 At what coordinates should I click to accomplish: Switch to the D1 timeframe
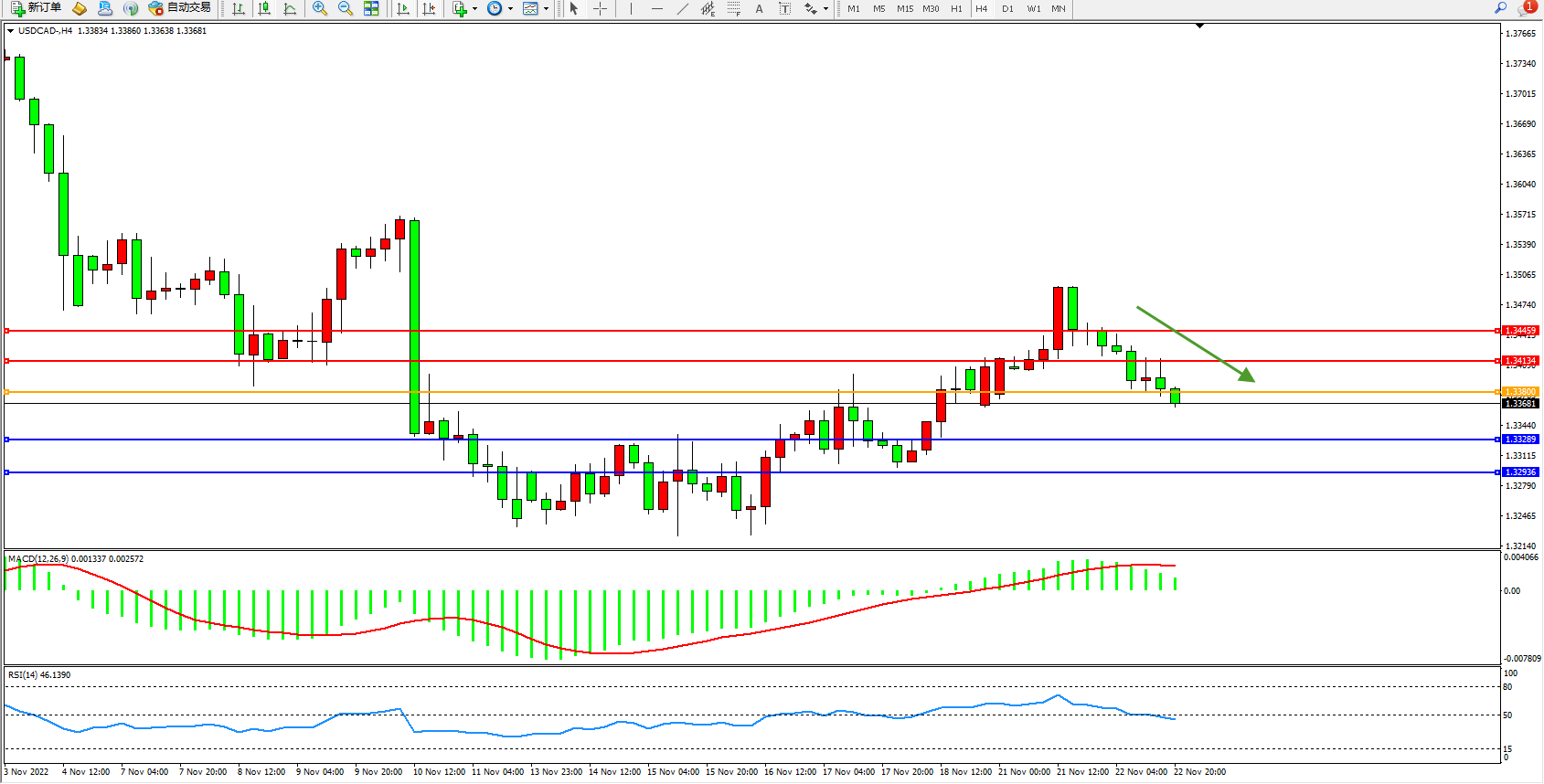[x=1007, y=8]
